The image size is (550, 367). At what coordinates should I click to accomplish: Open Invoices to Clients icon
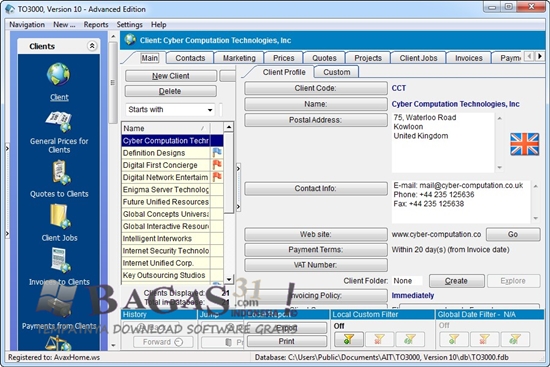click(60, 260)
